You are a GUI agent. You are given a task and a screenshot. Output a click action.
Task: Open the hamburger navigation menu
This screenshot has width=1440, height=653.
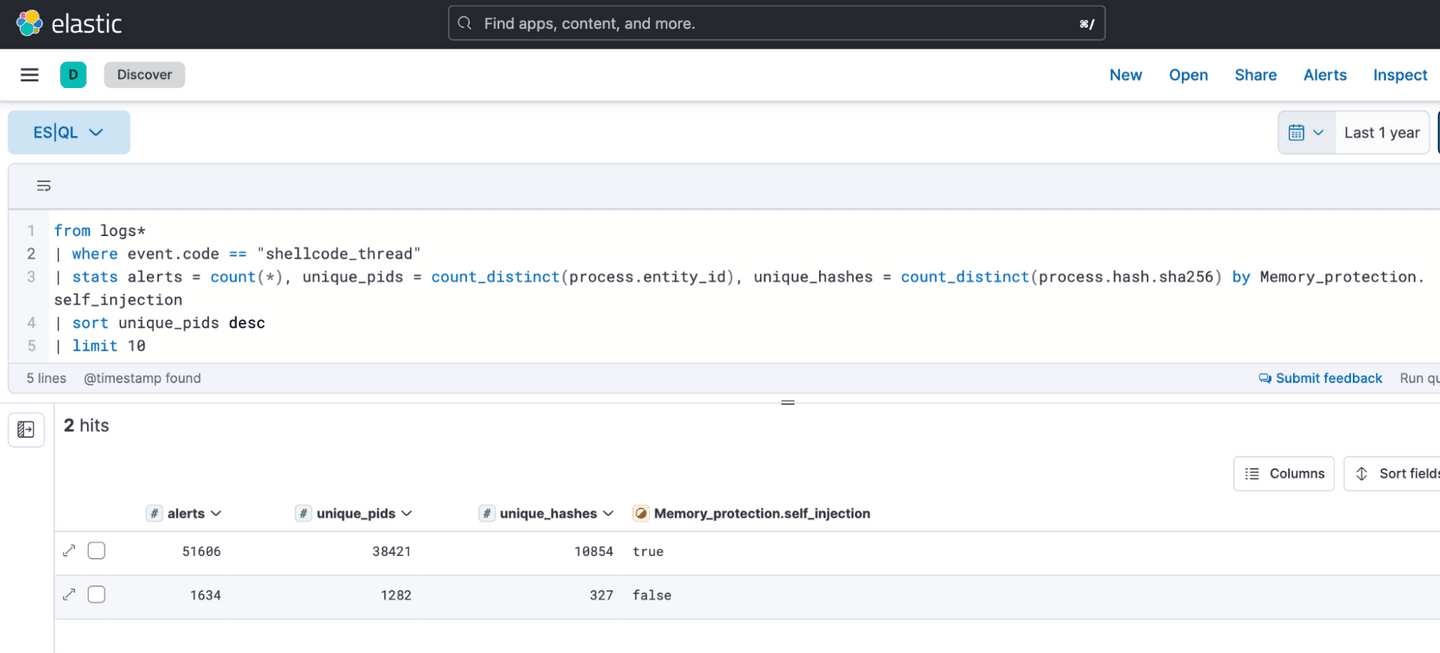30,75
